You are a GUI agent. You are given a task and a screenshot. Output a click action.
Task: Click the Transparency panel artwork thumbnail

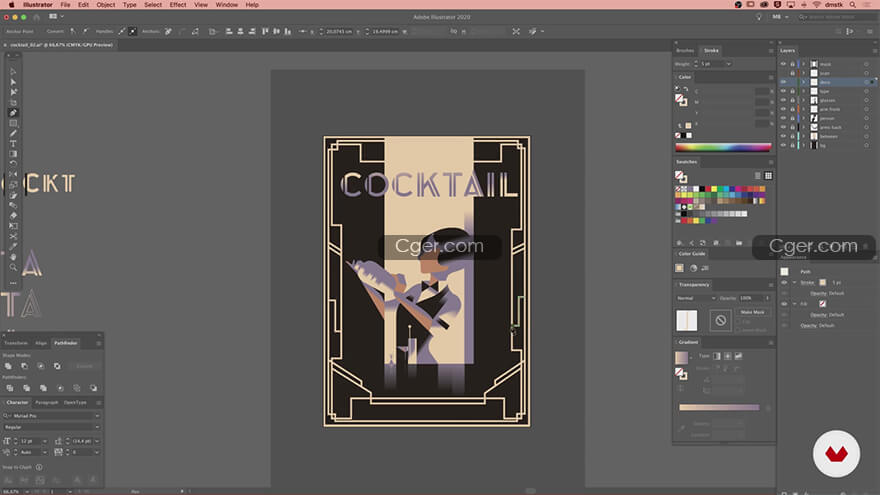(x=686, y=320)
